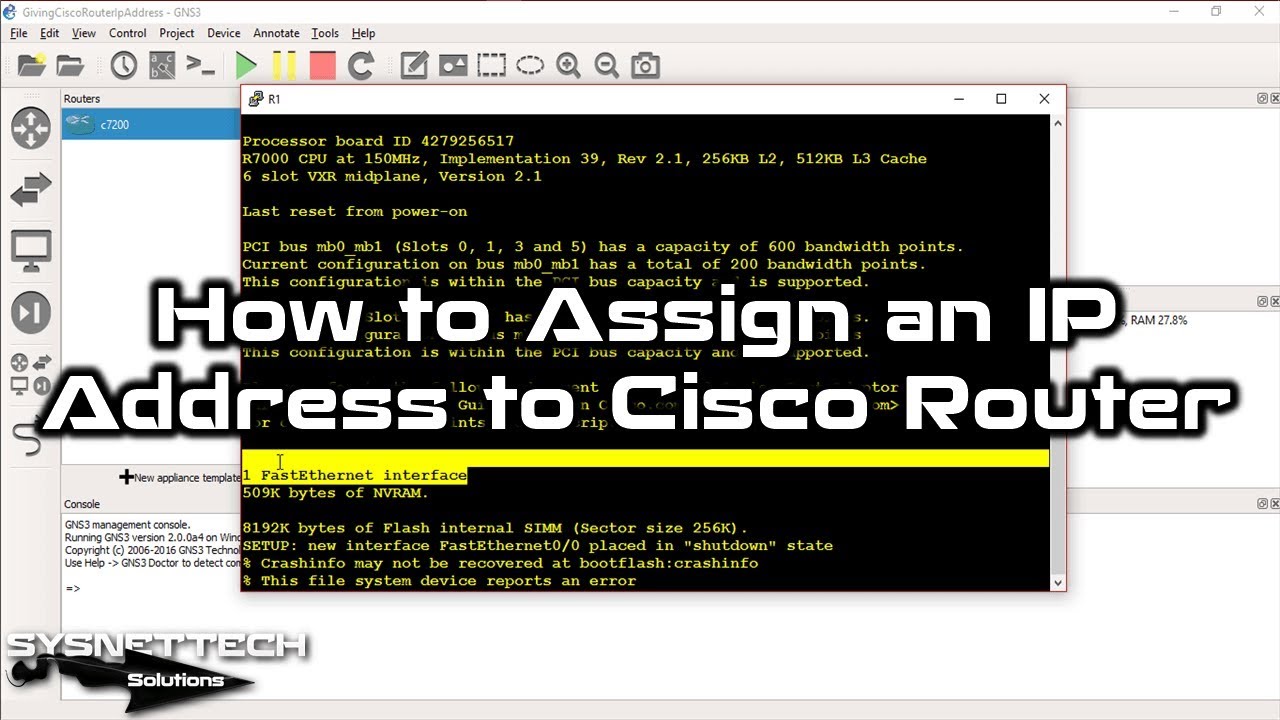The image size is (1280, 720).
Task: Start all devices with green play icon
Action: pos(246,66)
